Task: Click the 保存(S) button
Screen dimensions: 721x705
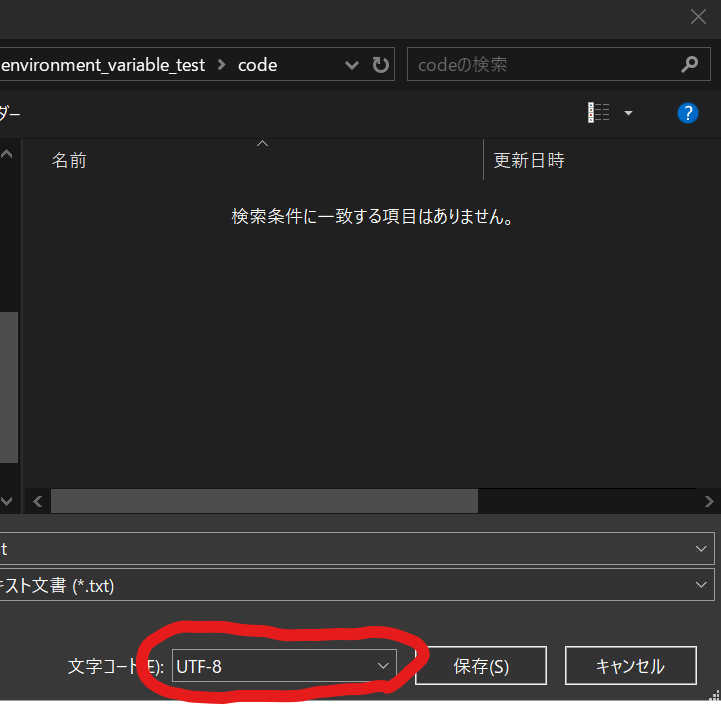Action: click(x=481, y=666)
